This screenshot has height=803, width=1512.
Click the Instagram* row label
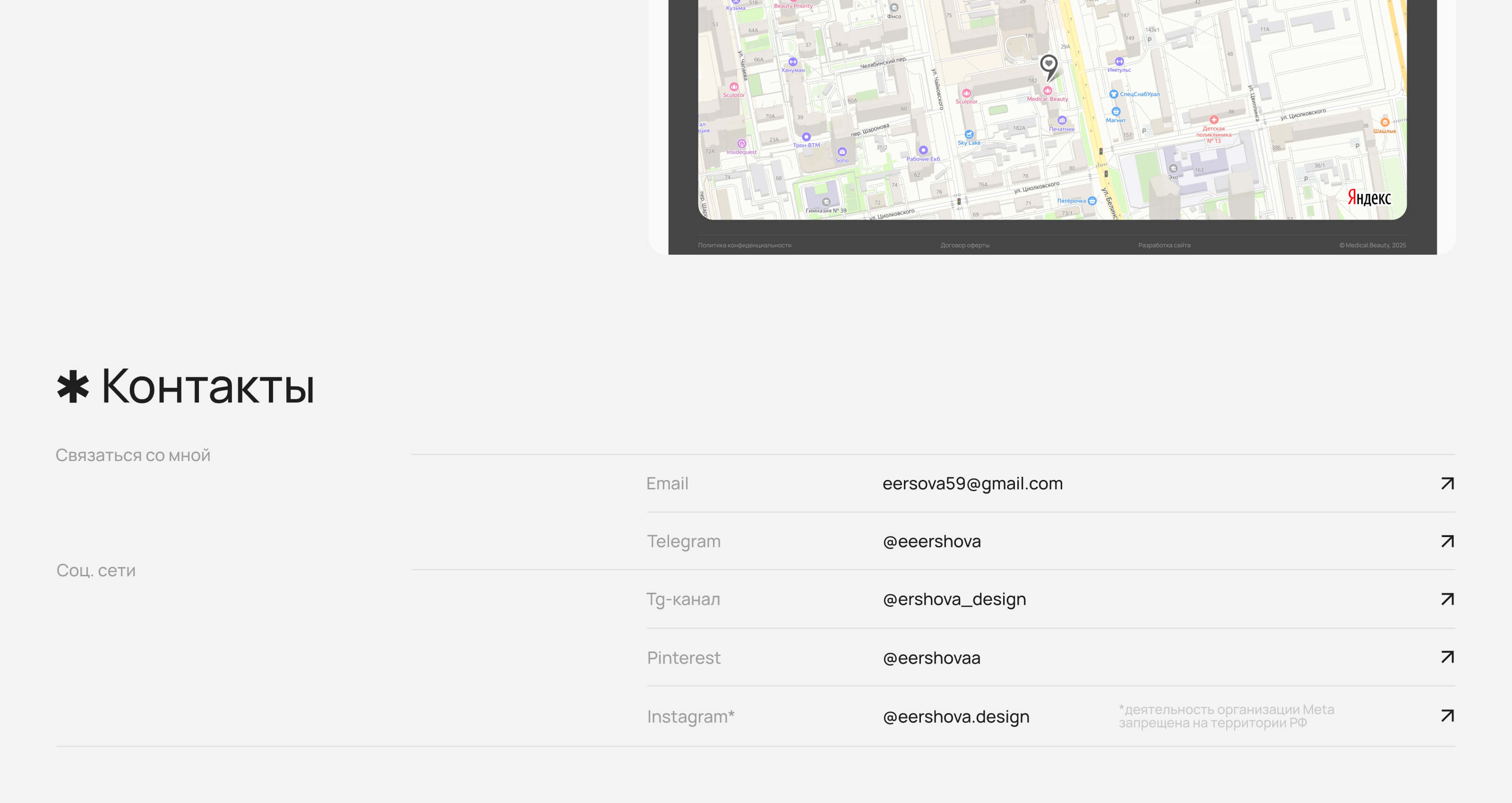coord(690,717)
